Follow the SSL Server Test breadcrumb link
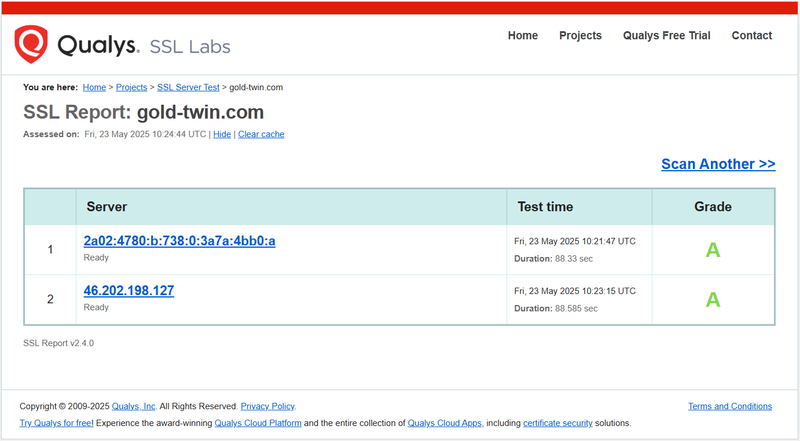 coord(188,87)
